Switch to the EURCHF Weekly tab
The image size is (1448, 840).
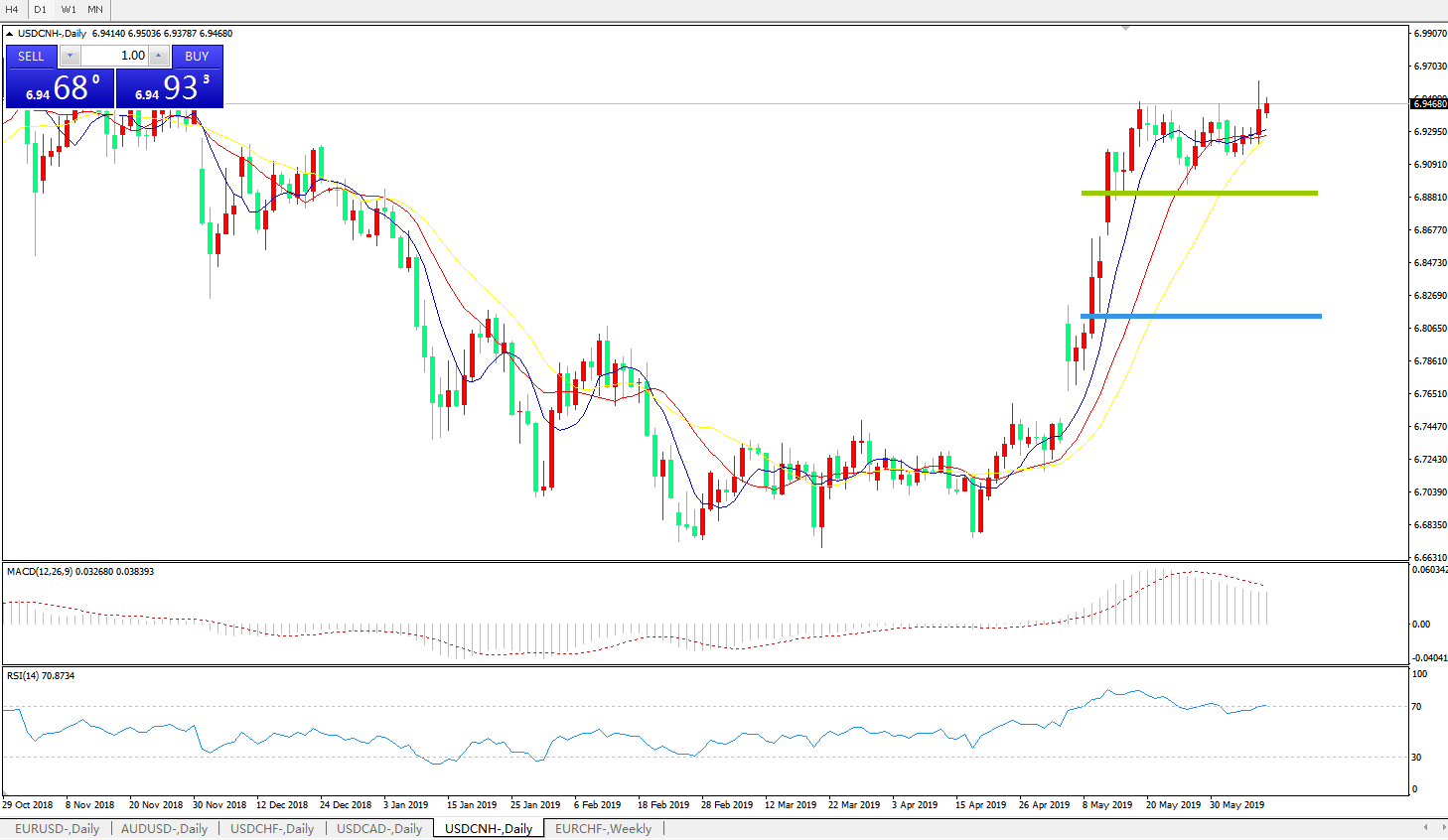[x=603, y=828]
